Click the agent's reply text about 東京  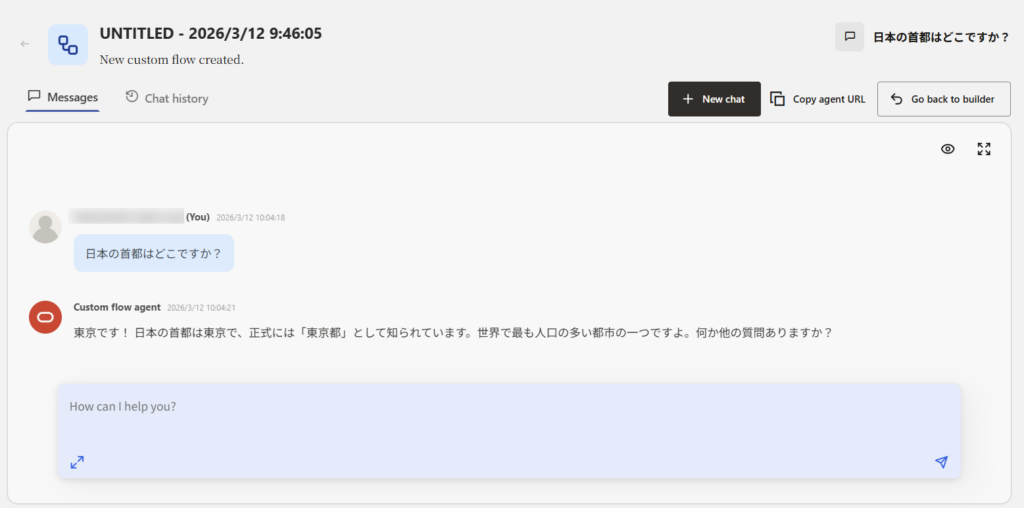click(x=452, y=333)
